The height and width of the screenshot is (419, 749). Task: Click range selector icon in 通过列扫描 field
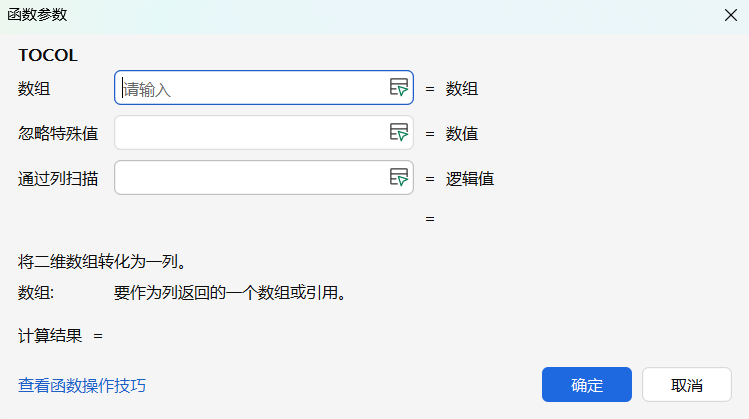tap(399, 178)
